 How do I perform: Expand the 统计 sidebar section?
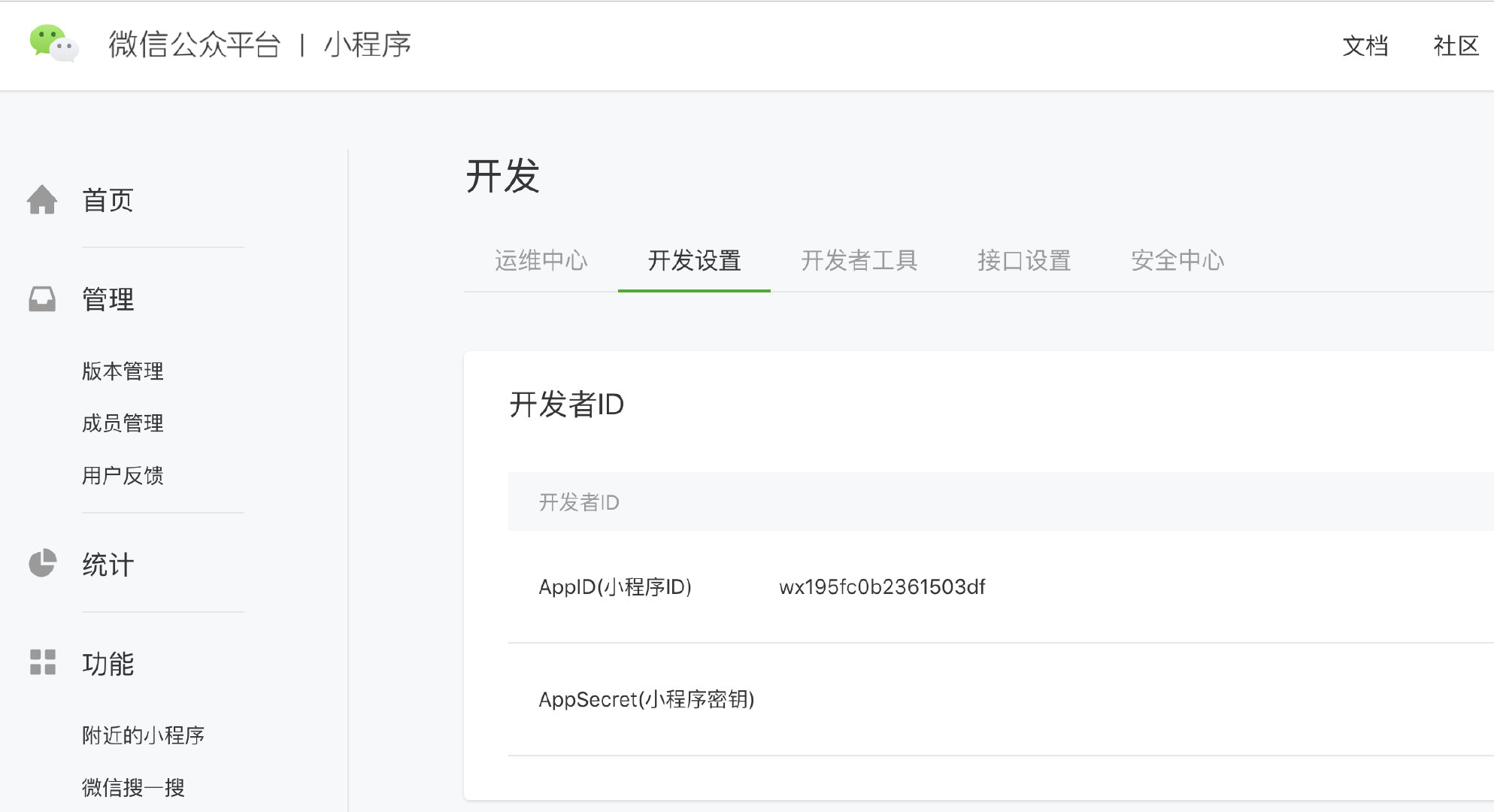click(108, 565)
